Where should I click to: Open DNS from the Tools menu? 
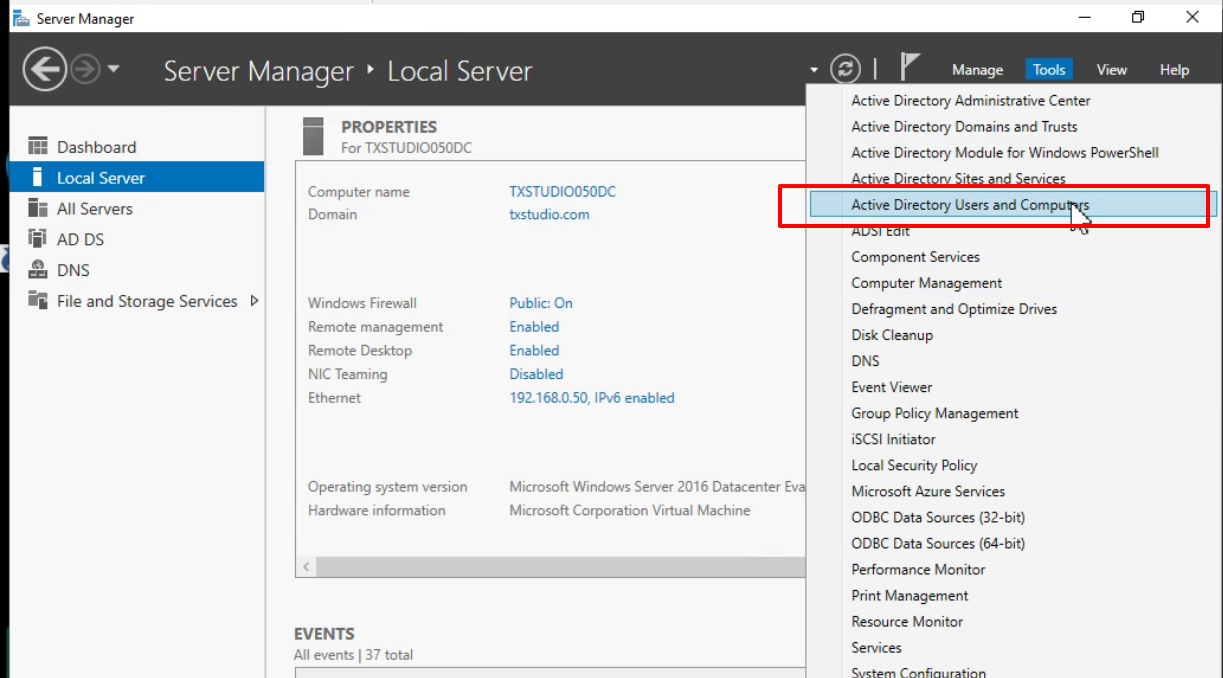(x=865, y=361)
